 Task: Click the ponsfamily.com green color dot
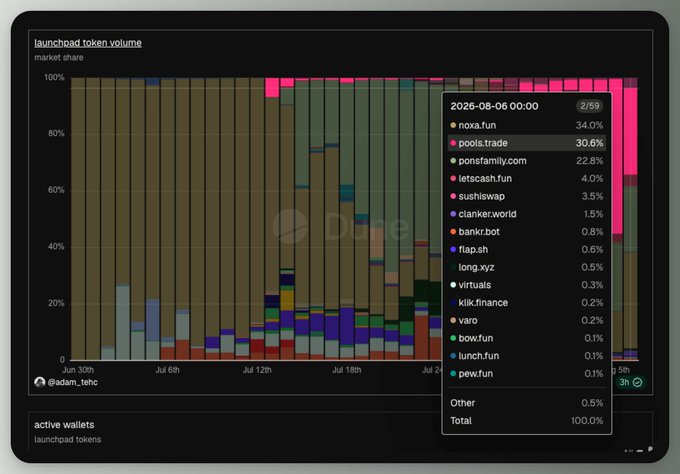[x=453, y=161]
